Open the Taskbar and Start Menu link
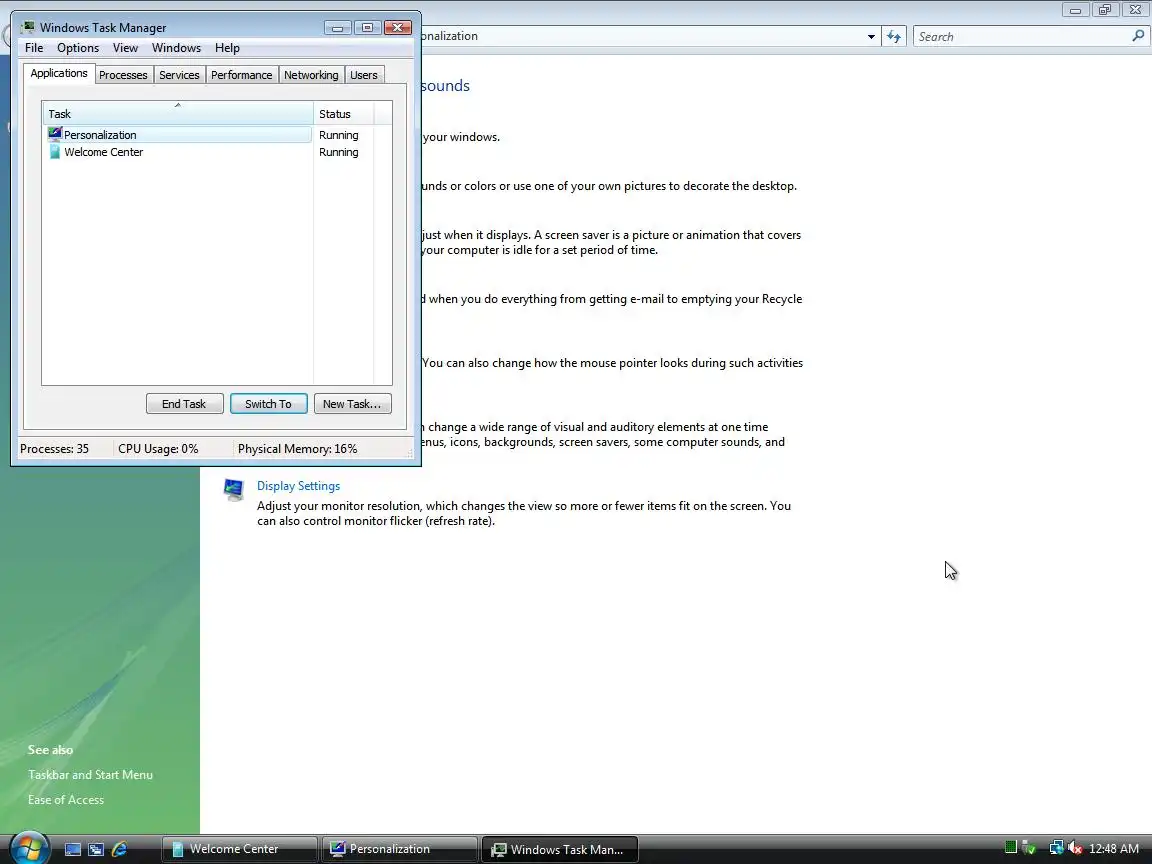Image resolution: width=1152 pixels, height=864 pixels. (x=90, y=774)
